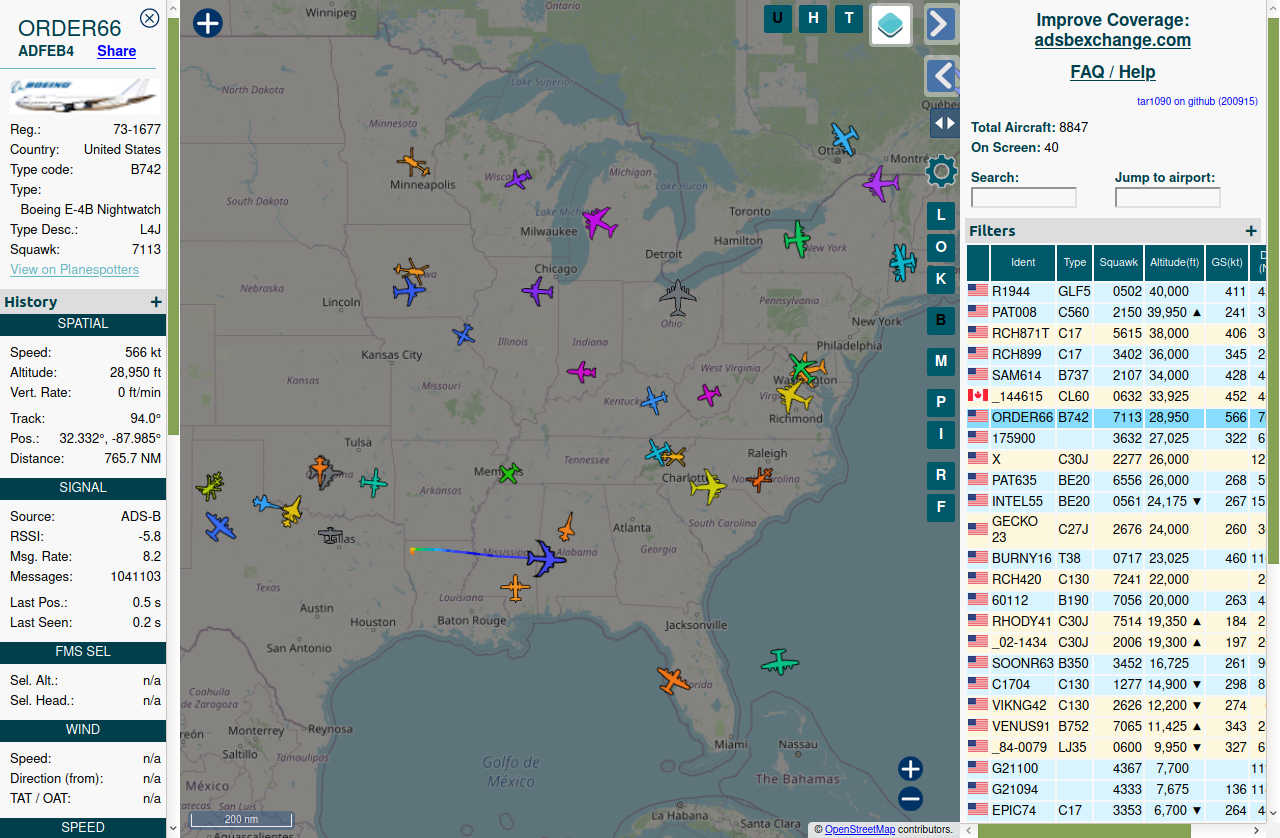The image size is (1280, 838).
Task: Open the adsbexchange.com link
Action: [x=1112, y=41]
